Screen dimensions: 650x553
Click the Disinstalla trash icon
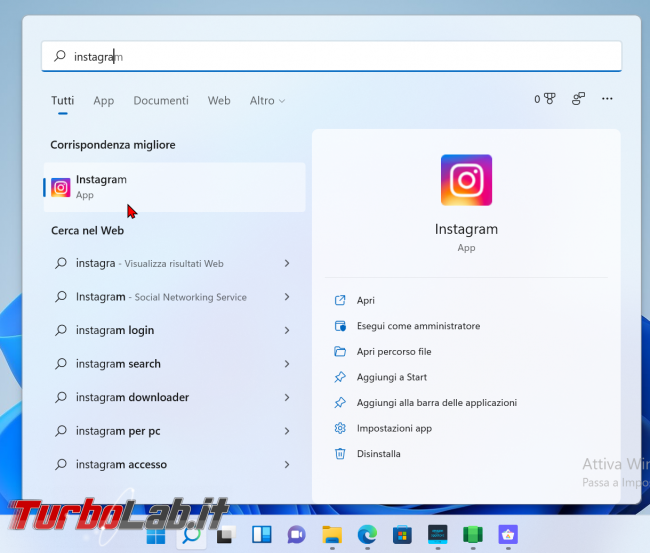tap(340, 454)
